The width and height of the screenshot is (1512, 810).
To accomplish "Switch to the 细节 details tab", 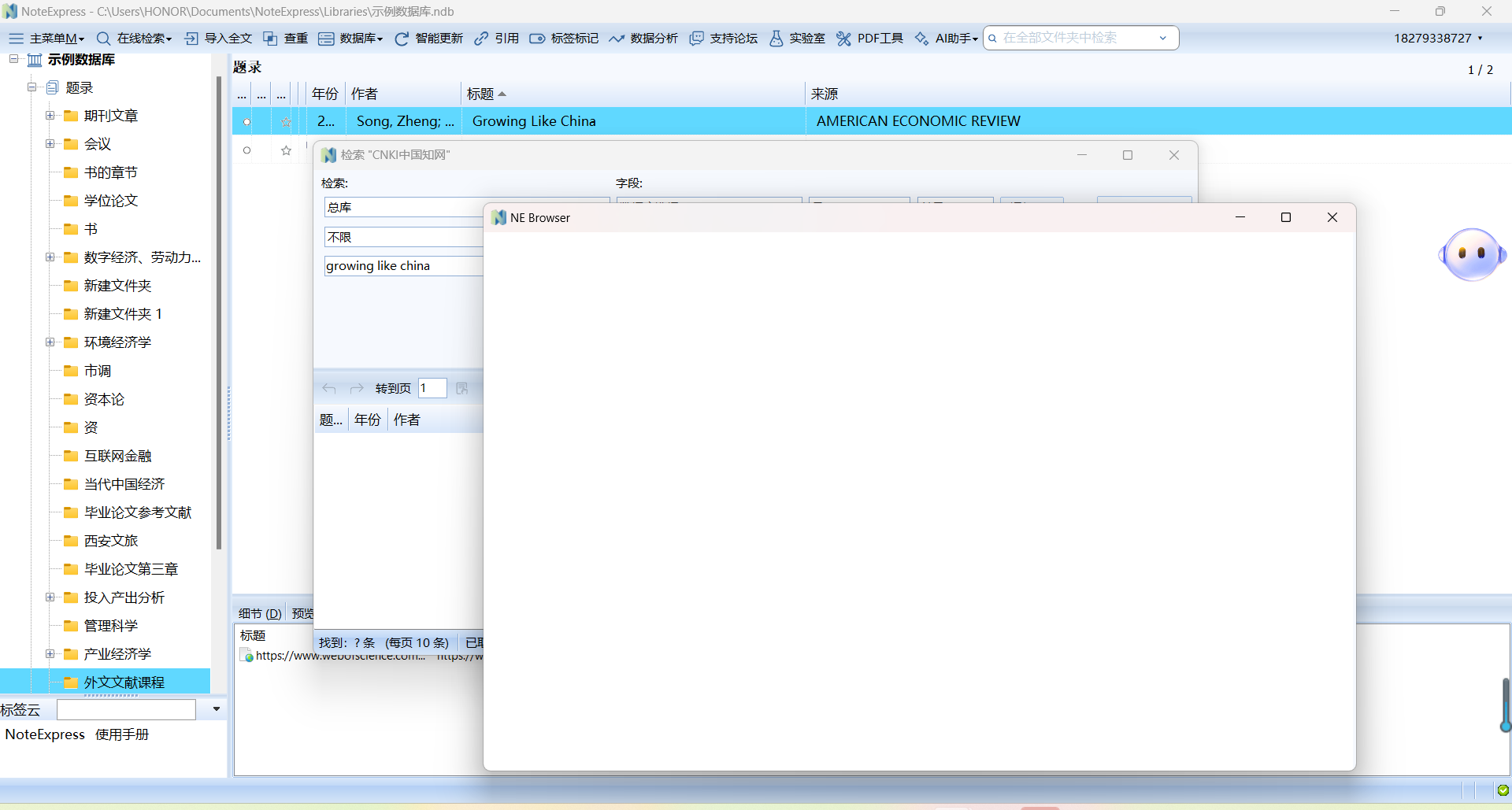I will coord(259,612).
